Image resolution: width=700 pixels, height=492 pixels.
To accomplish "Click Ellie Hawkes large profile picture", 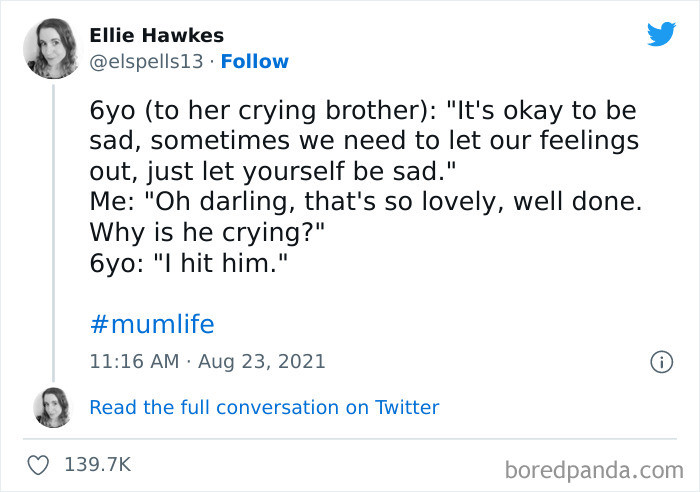I will 50,48.
